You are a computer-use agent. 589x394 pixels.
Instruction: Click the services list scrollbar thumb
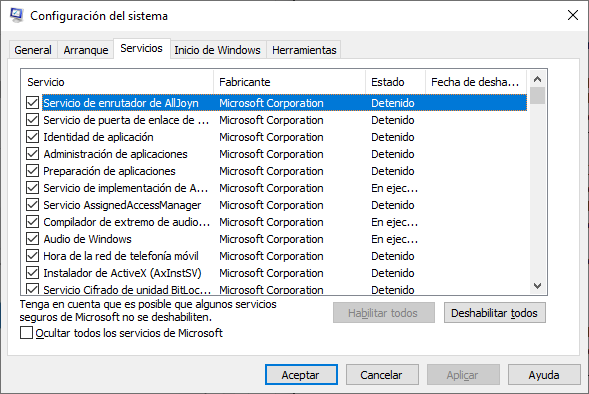coord(537,95)
